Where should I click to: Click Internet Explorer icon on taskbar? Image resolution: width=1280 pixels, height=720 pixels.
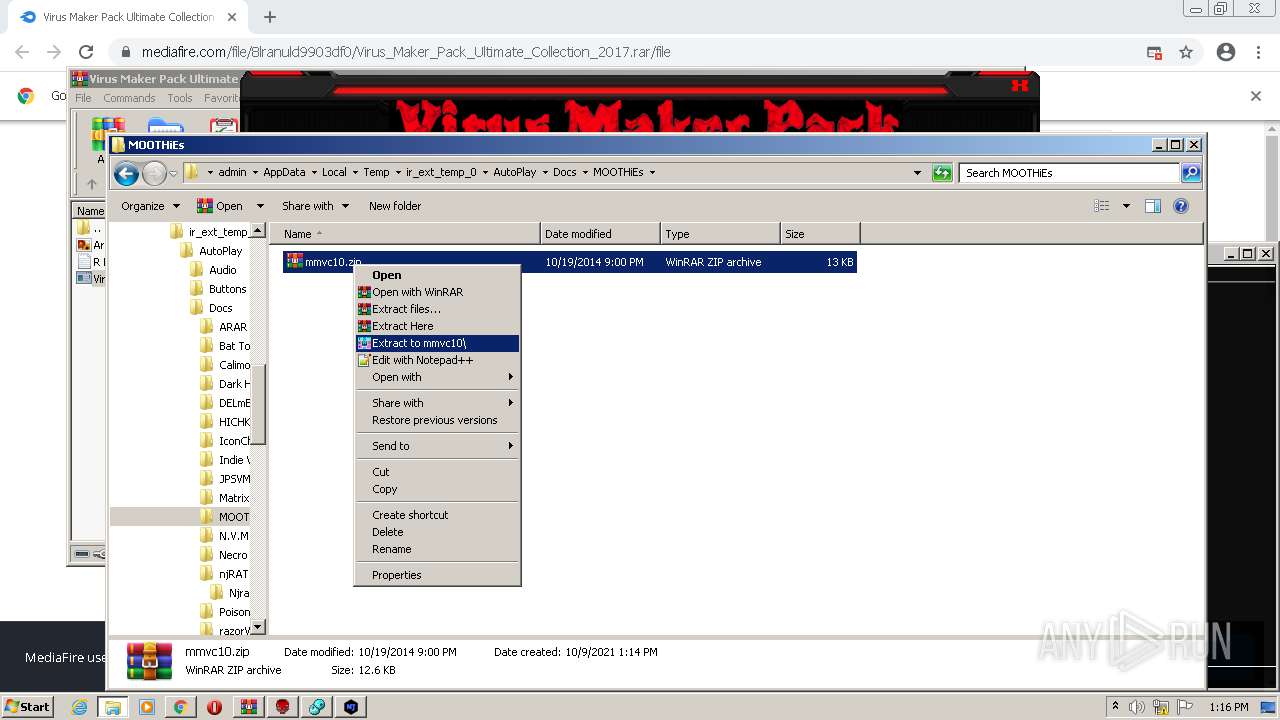[x=79, y=707]
